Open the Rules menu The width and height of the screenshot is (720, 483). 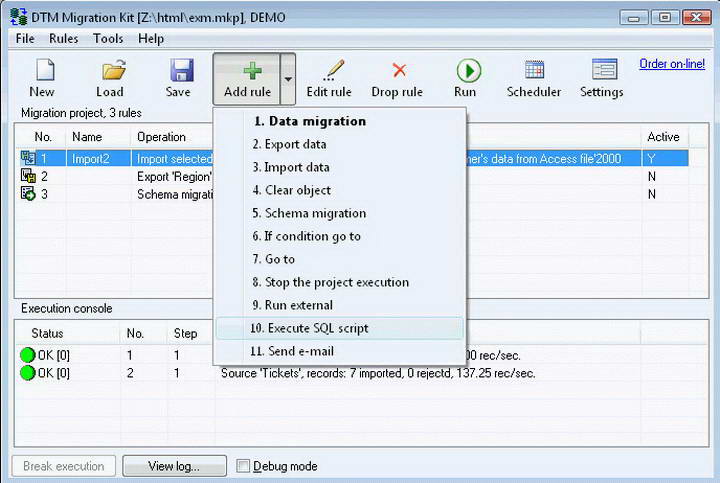(63, 39)
